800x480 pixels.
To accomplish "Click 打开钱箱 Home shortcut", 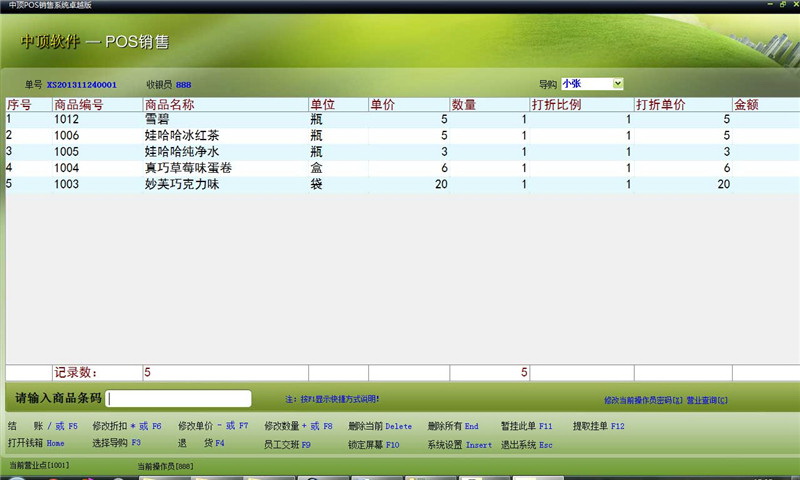I will (36, 443).
